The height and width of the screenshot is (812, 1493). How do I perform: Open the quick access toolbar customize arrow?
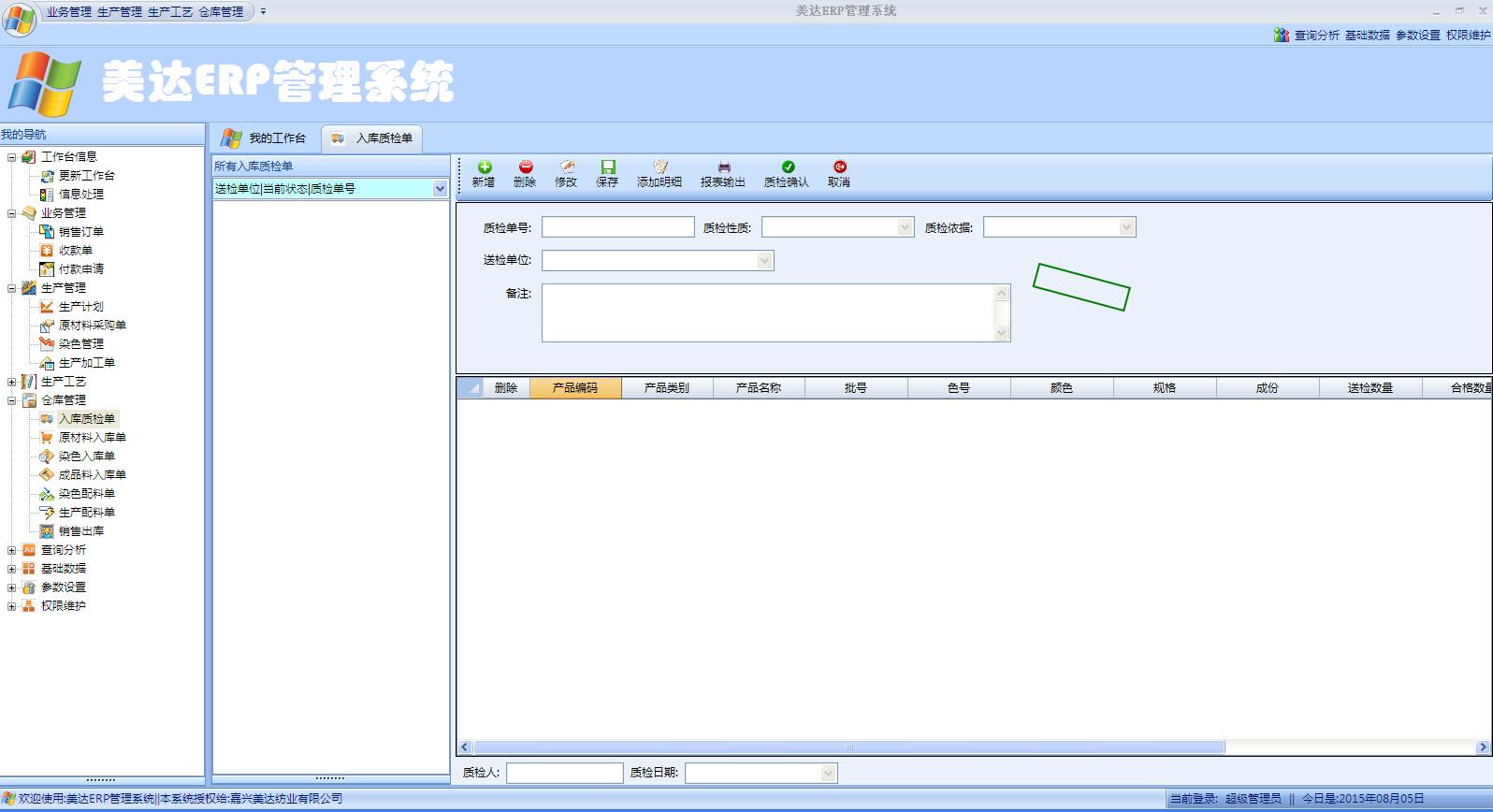[263, 11]
